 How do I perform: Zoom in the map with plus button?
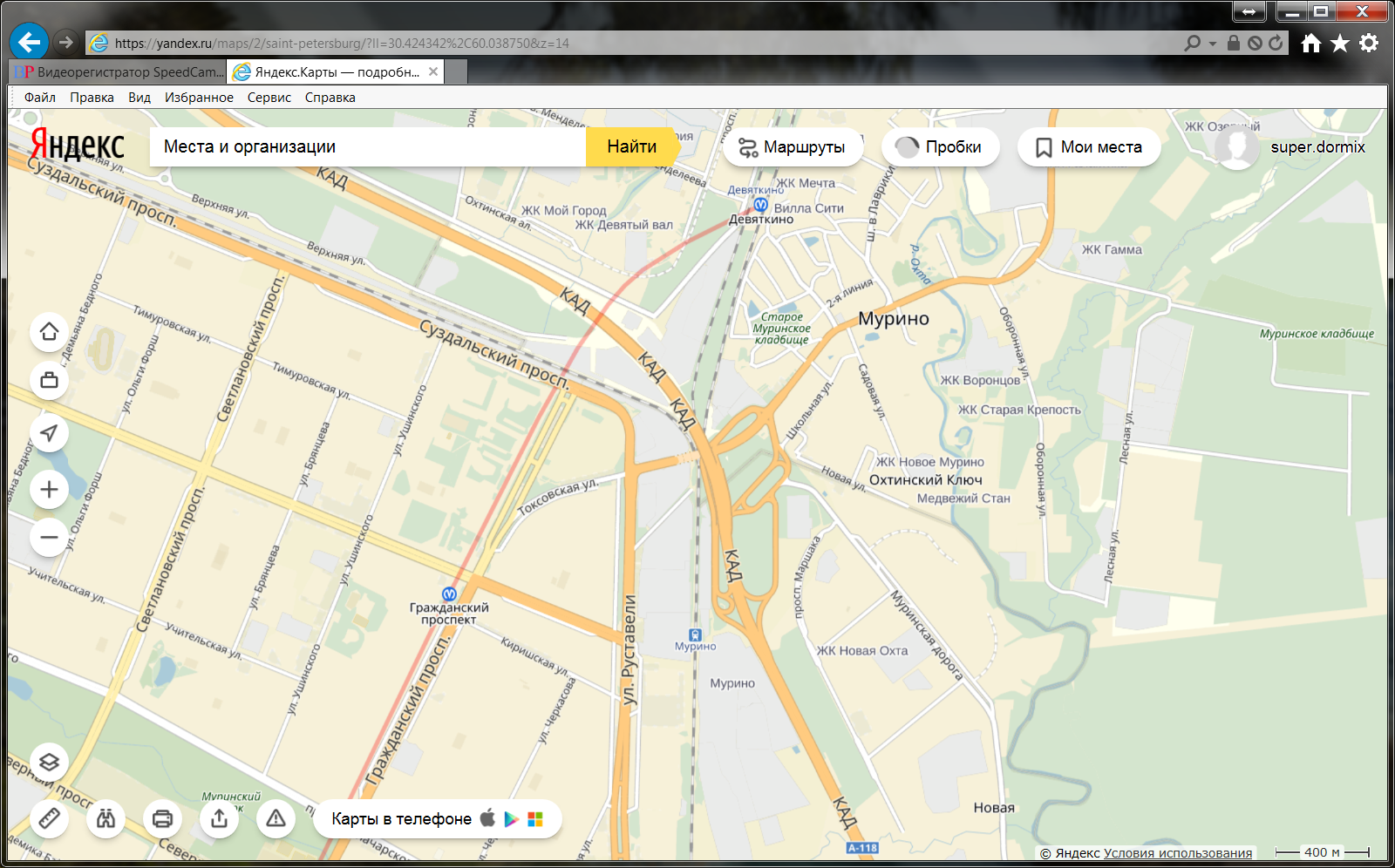coord(49,490)
